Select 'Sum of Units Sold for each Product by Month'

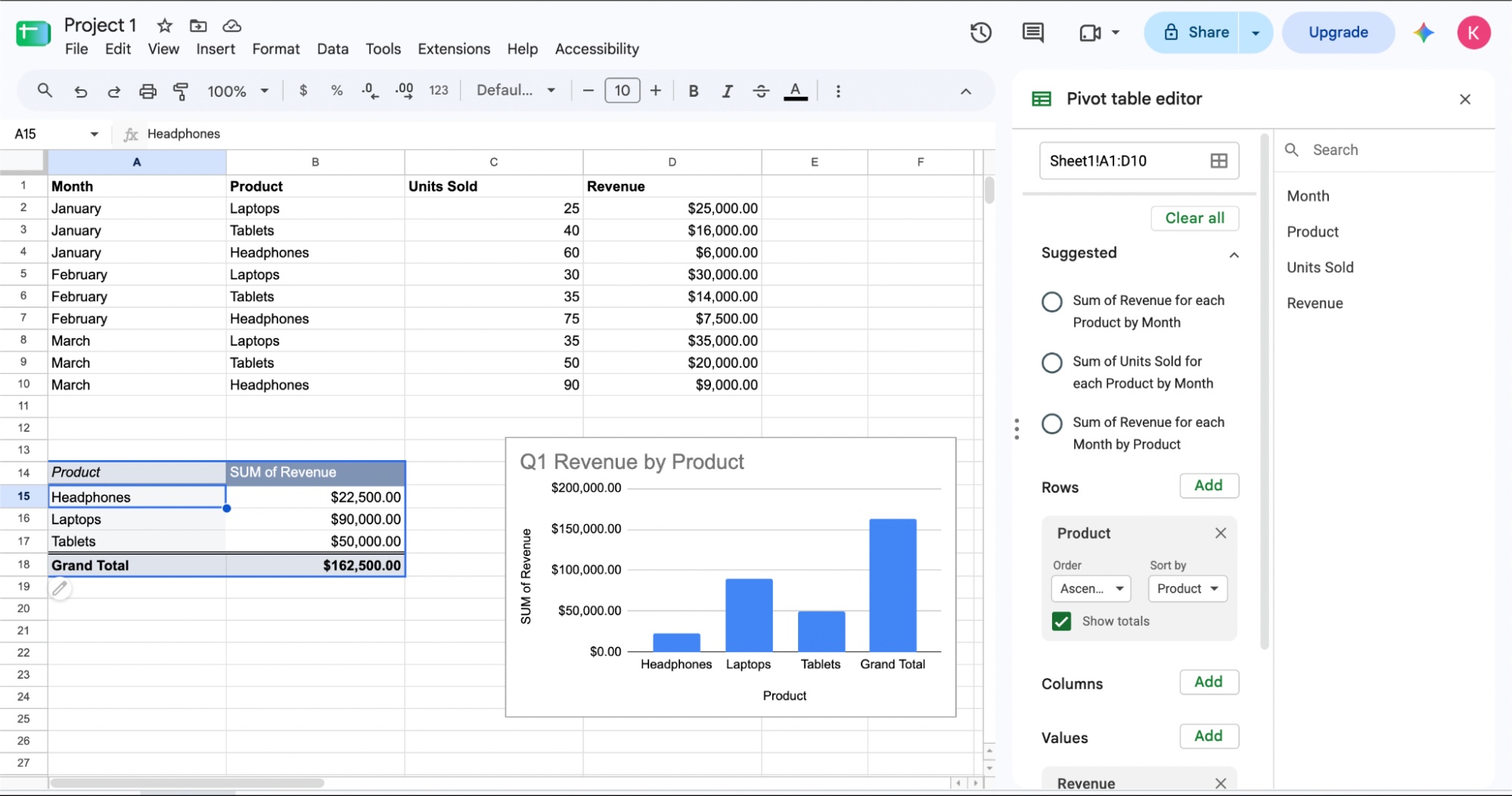pos(1051,363)
